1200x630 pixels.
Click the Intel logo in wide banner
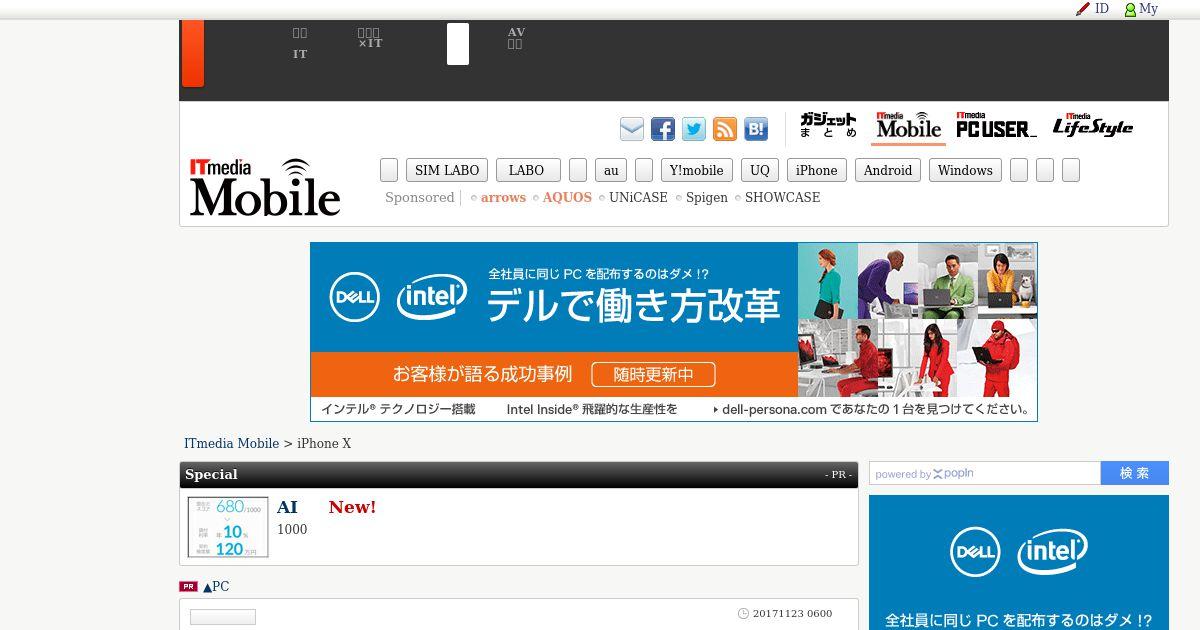pos(432,297)
